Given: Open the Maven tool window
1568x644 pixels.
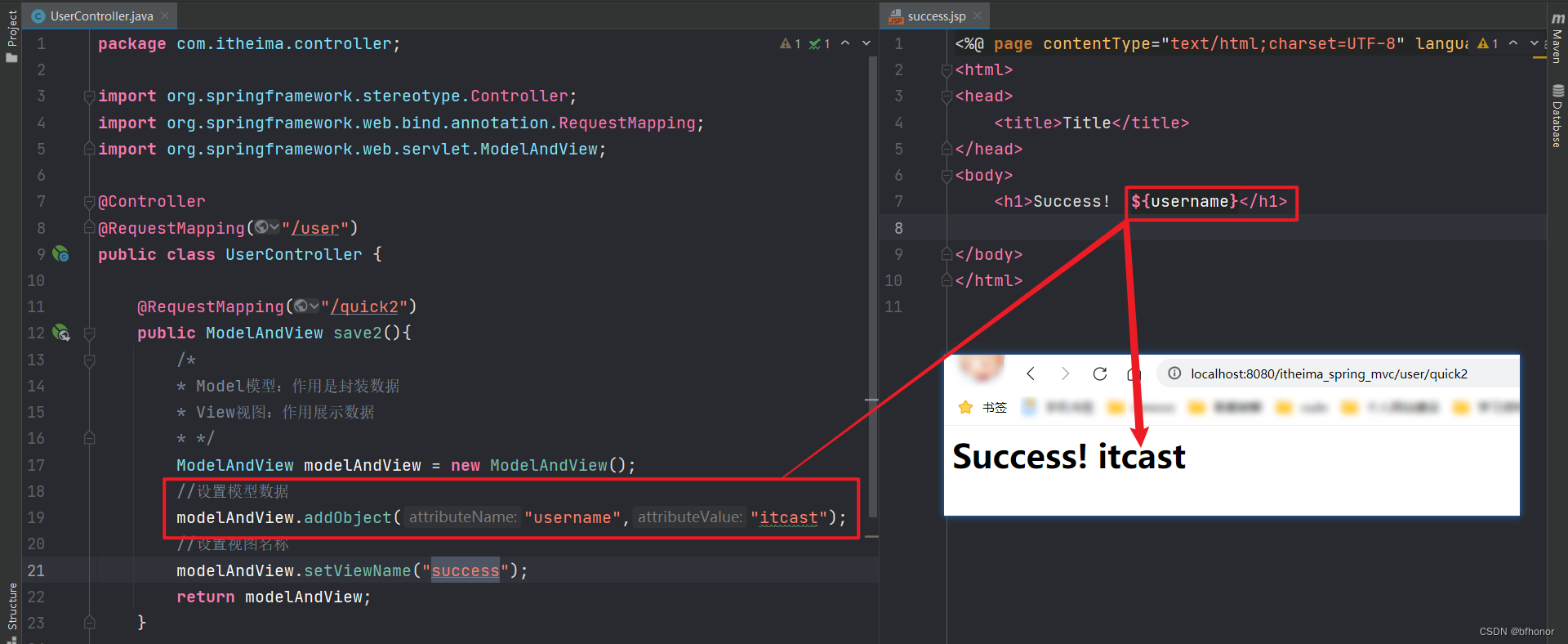Looking at the screenshot, I should [1557, 38].
